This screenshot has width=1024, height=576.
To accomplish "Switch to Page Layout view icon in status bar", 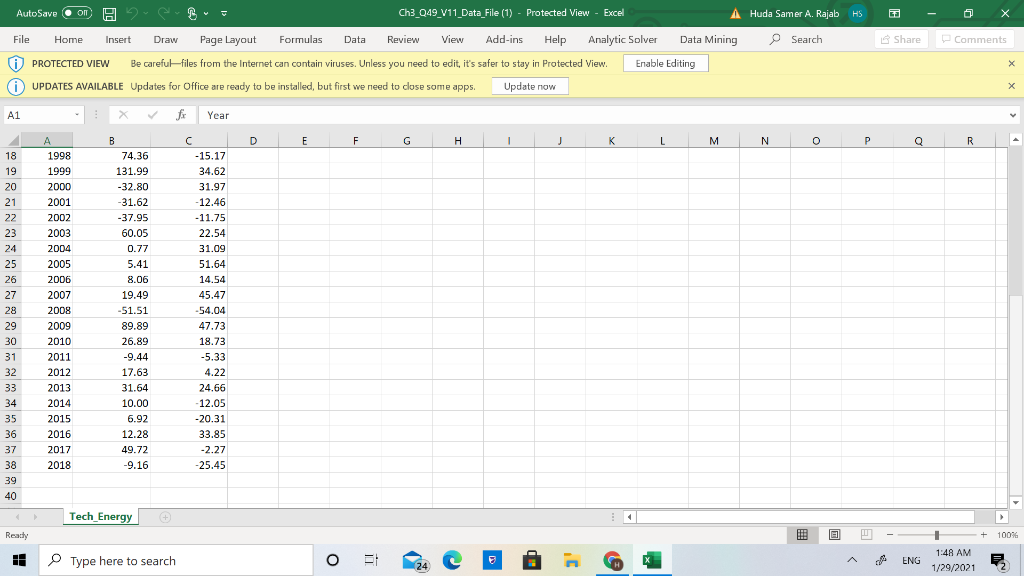I will (834, 534).
